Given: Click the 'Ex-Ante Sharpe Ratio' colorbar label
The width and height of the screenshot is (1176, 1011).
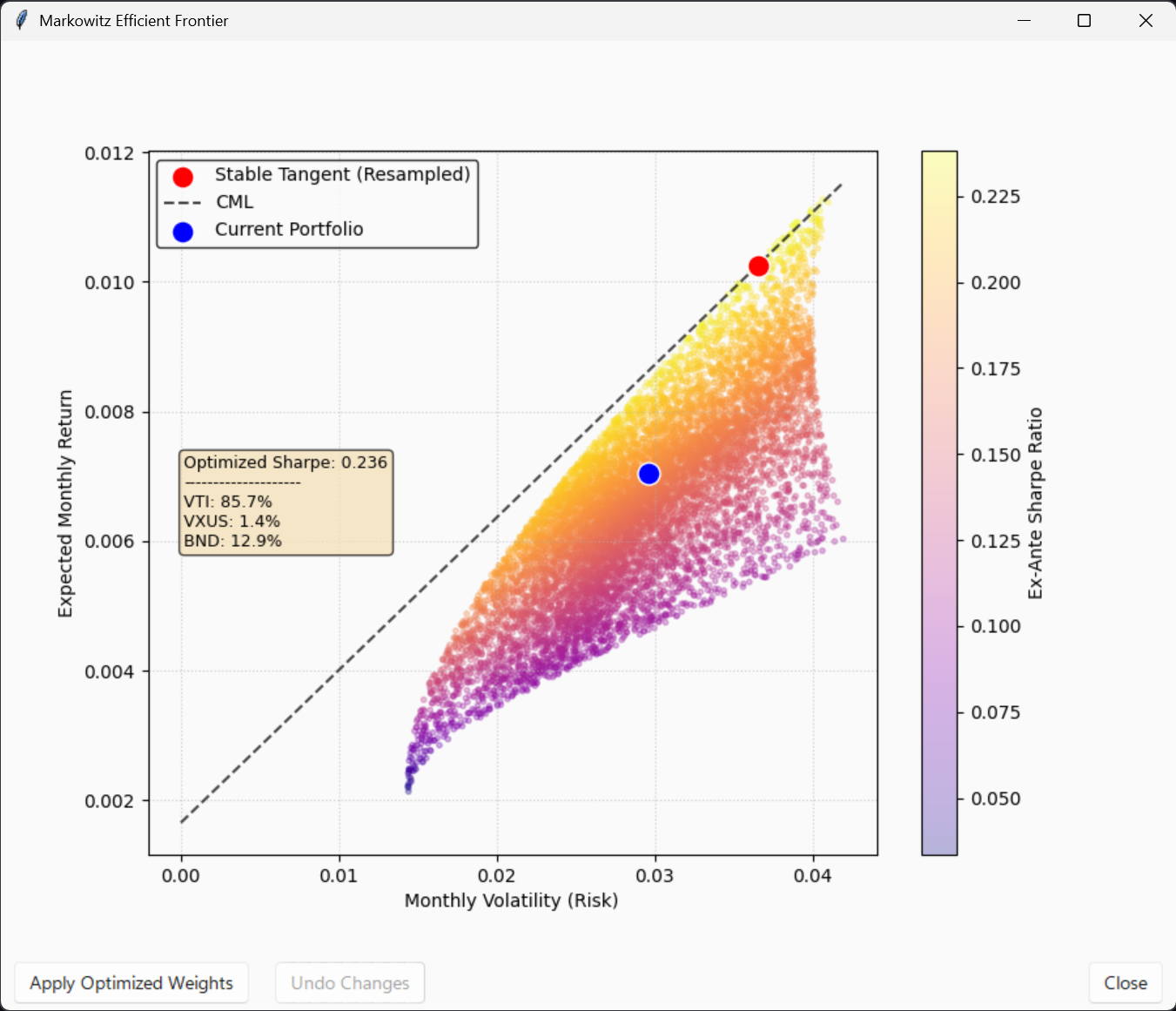Looking at the screenshot, I should [1035, 503].
